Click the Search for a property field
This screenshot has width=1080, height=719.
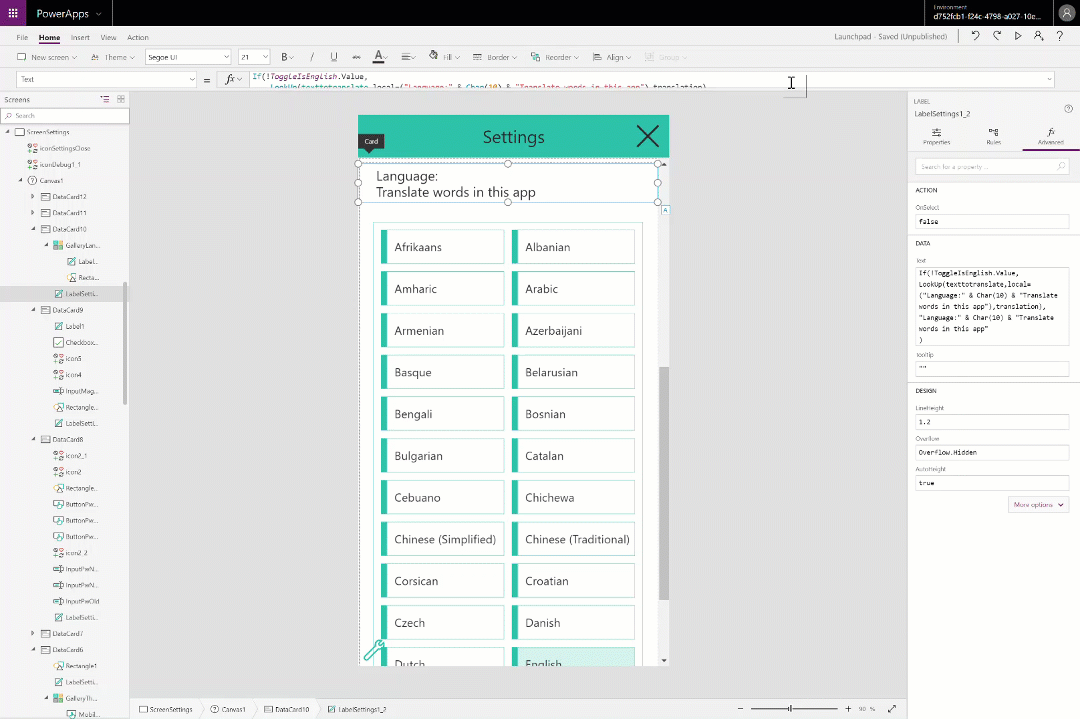click(992, 167)
